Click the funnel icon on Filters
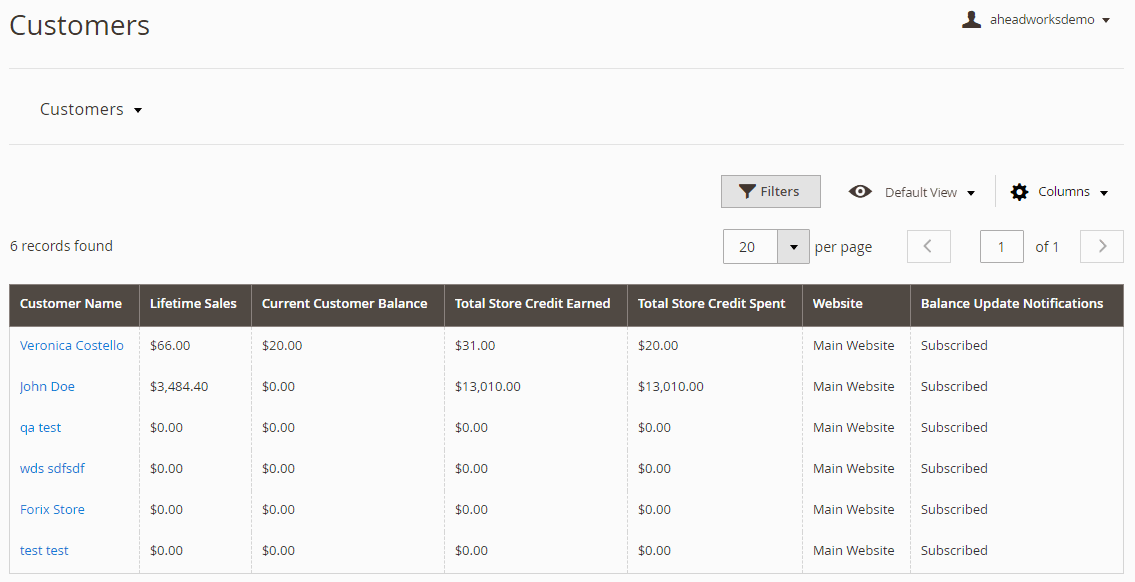Image resolution: width=1135 pixels, height=582 pixels. pyautogui.click(x=747, y=192)
